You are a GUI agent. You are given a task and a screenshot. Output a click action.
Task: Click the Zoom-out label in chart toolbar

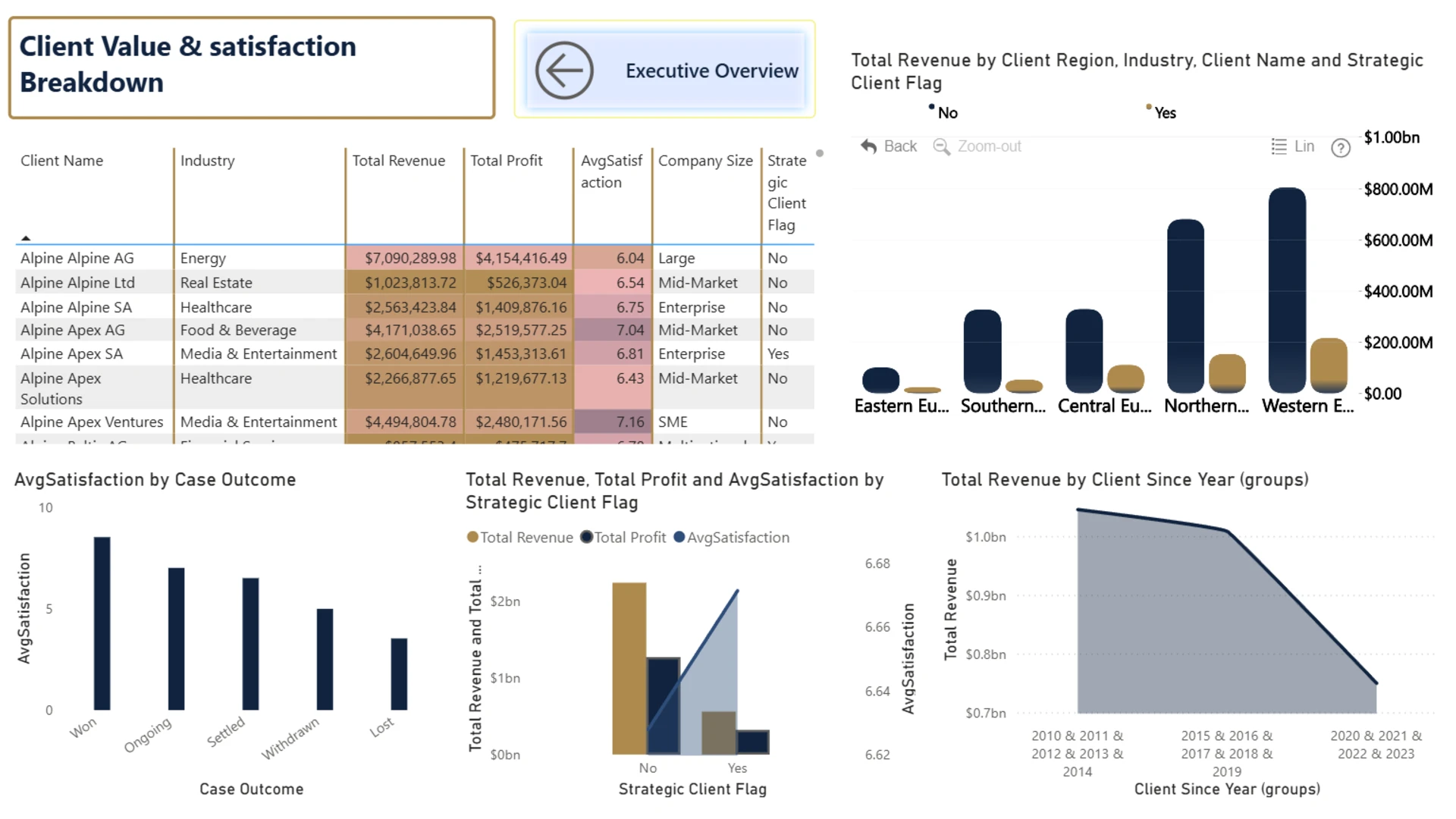pos(990,146)
